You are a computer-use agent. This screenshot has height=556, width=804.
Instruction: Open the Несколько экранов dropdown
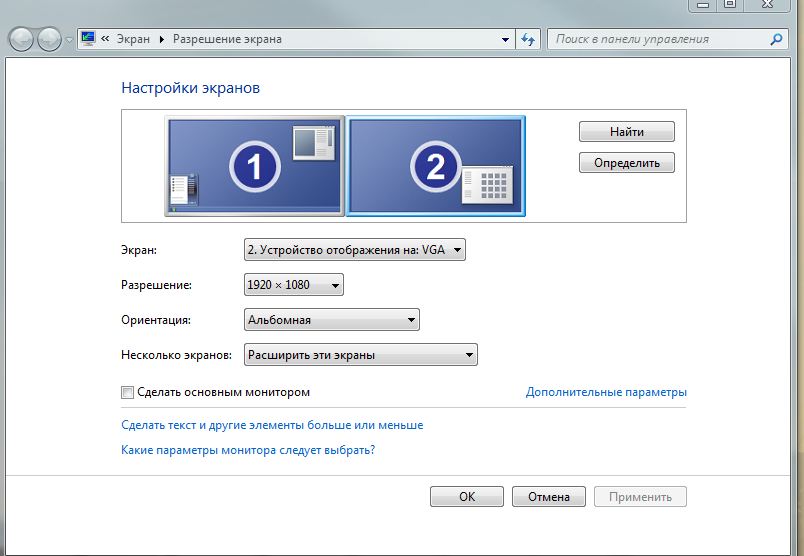click(x=360, y=355)
